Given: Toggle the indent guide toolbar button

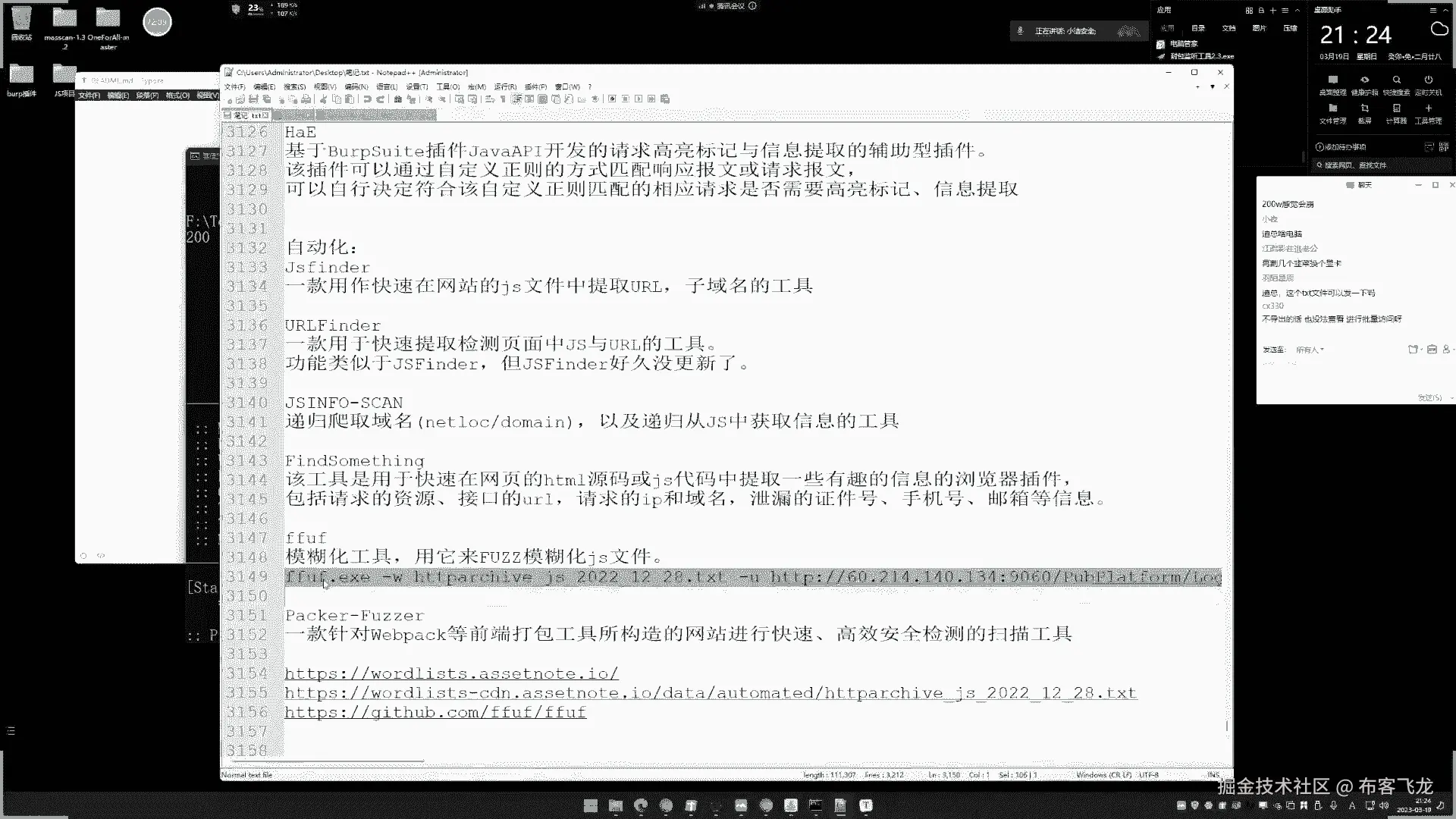Looking at the screenshot, I should [516, 99].
